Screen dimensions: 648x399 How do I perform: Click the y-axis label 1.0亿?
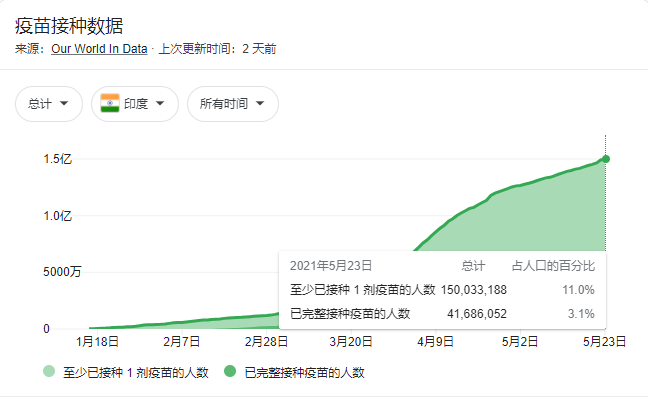pyautogui.click(x=57, y=215)
